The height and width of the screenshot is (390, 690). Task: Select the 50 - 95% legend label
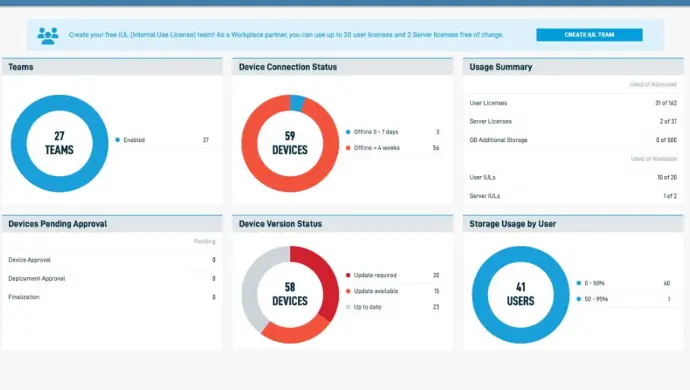point(596,299)
